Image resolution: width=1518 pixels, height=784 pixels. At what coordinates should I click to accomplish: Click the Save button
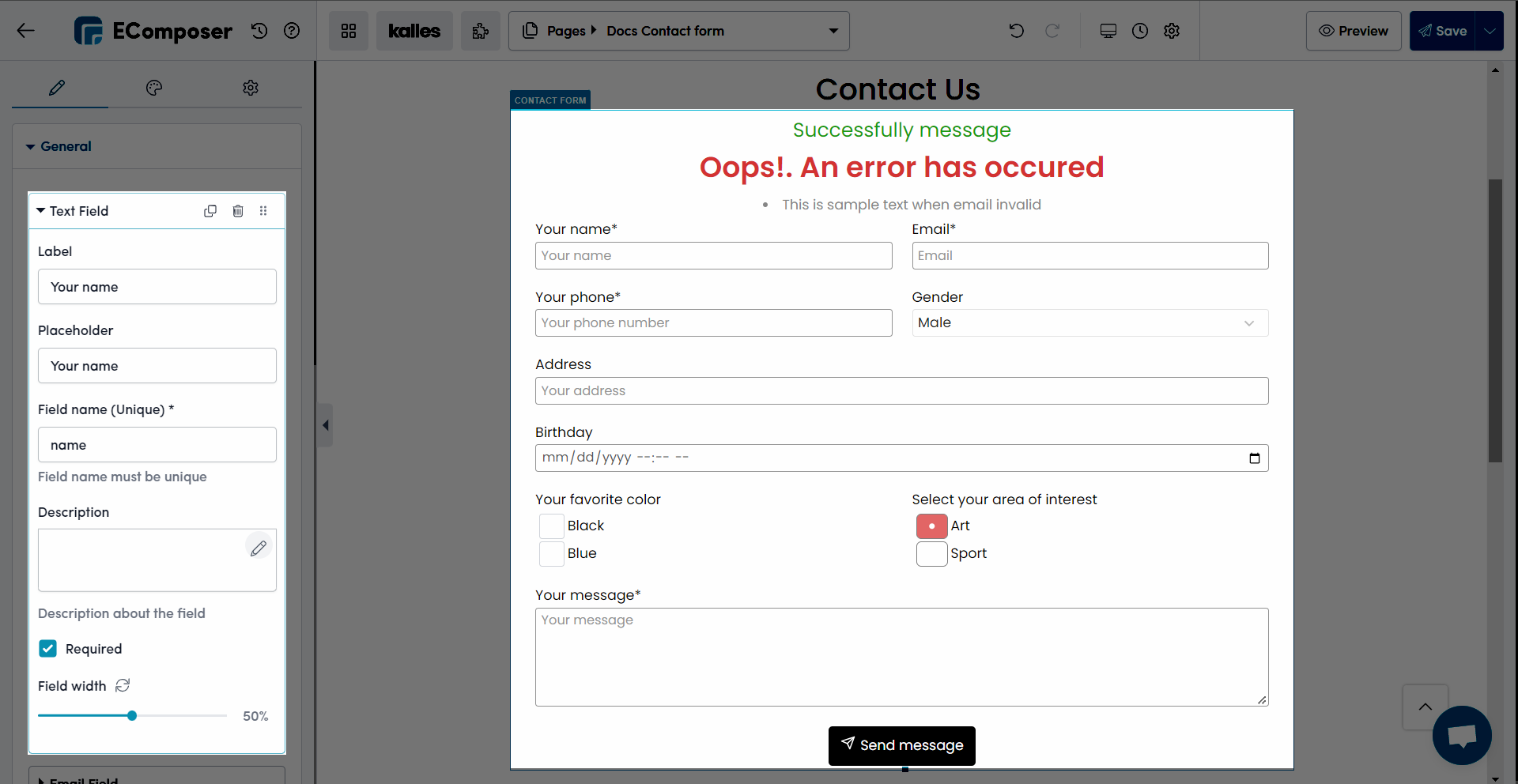pyautogui.click(x=1443, y=31)
